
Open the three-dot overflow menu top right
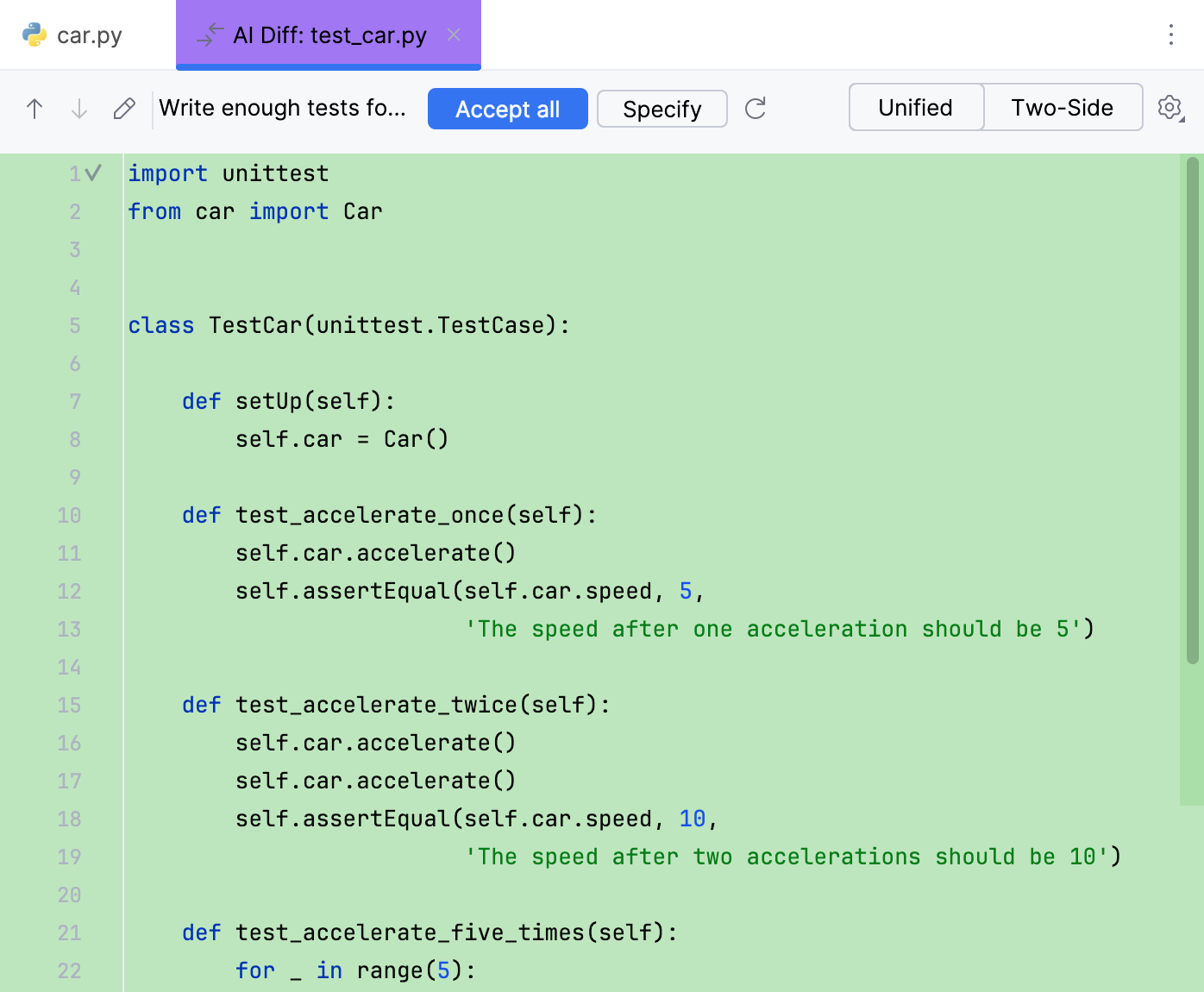[x=1170, y=35]
